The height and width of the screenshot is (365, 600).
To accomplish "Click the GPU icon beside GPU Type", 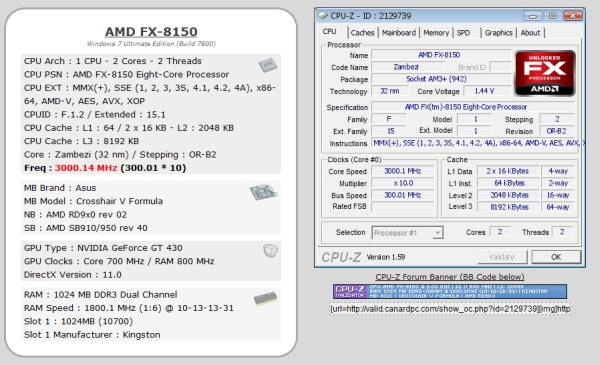I will (x=270, y=251).
